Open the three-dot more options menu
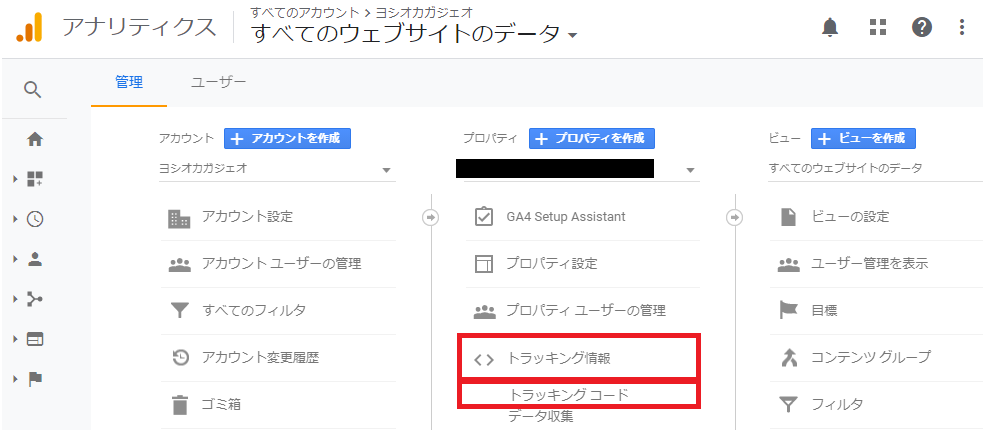The height and width of the screenshot is (434, 994). (x=962, y=28)
